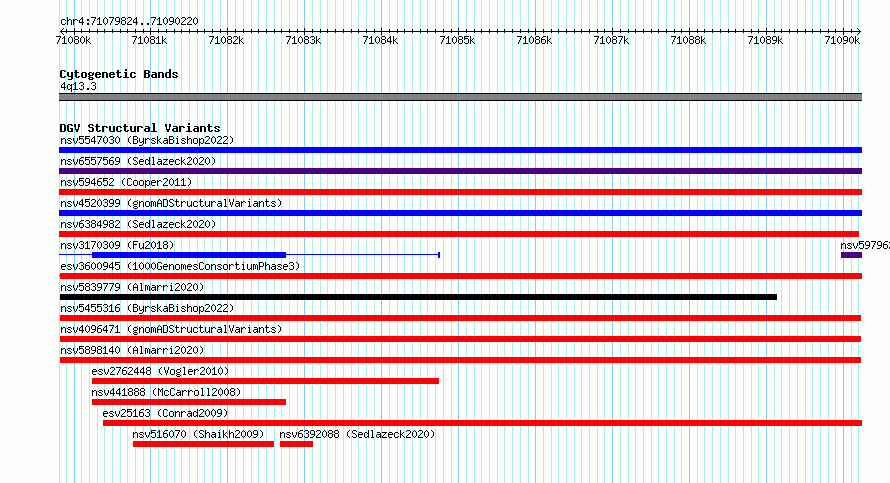Select the red bar for nsv594652
Viewport: 890px width, 483px height.
click(460, 192)
